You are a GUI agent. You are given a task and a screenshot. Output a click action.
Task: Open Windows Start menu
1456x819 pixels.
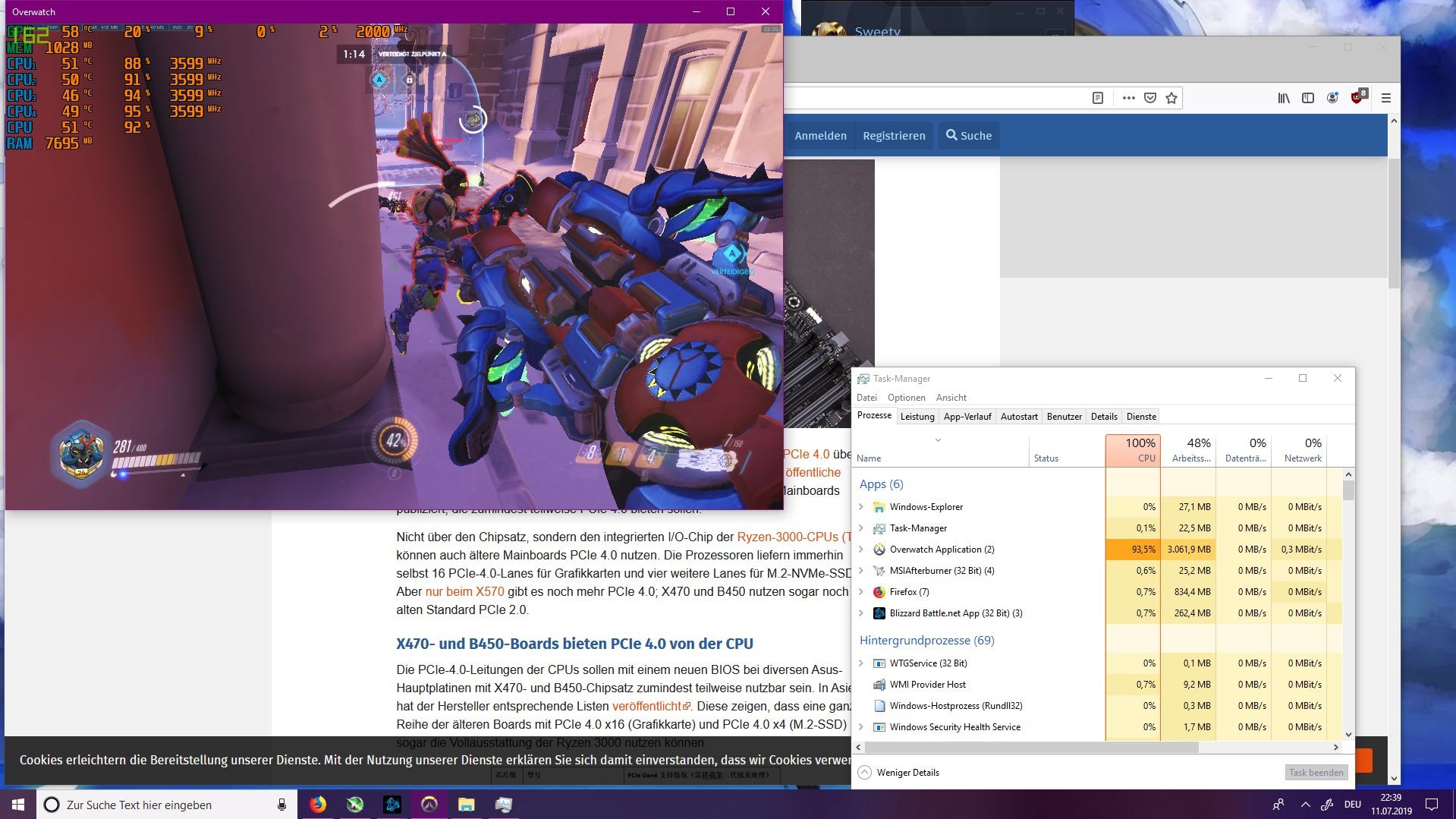click(18, 805)
